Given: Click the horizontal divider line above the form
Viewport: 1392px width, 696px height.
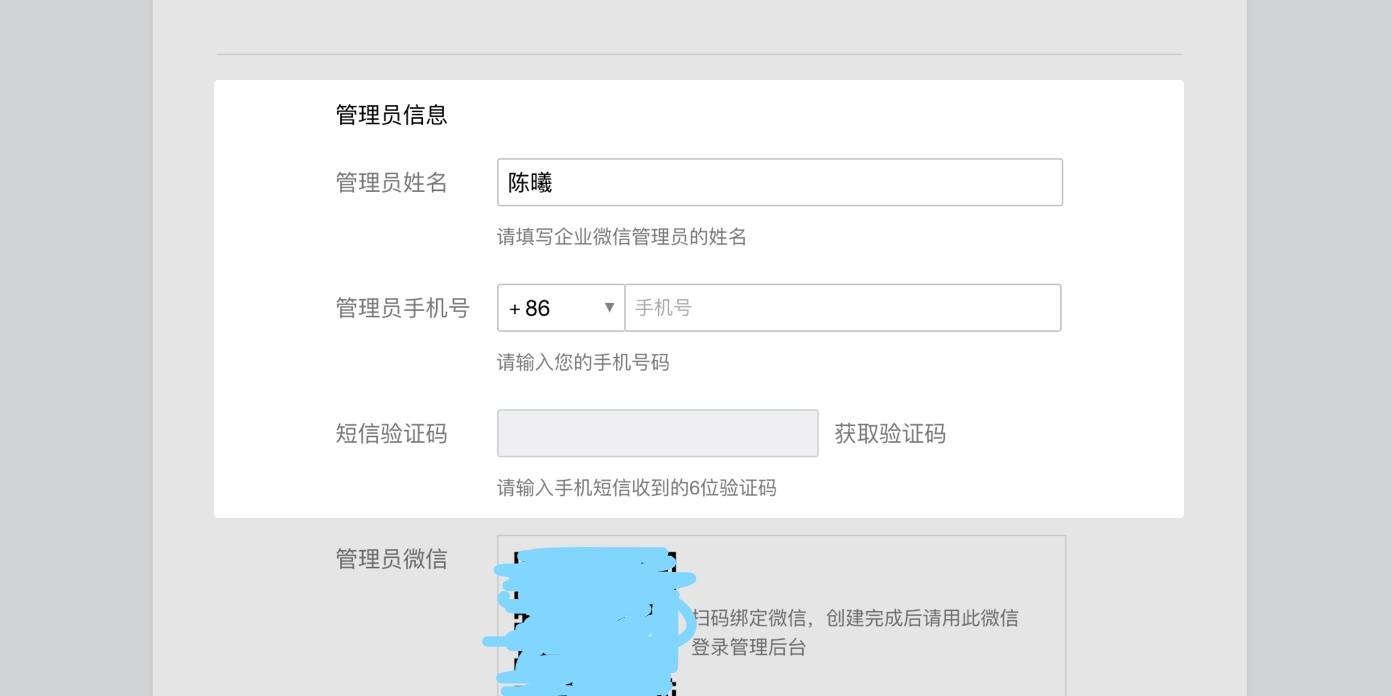Looking at the screenshot, I should point(699,54).
